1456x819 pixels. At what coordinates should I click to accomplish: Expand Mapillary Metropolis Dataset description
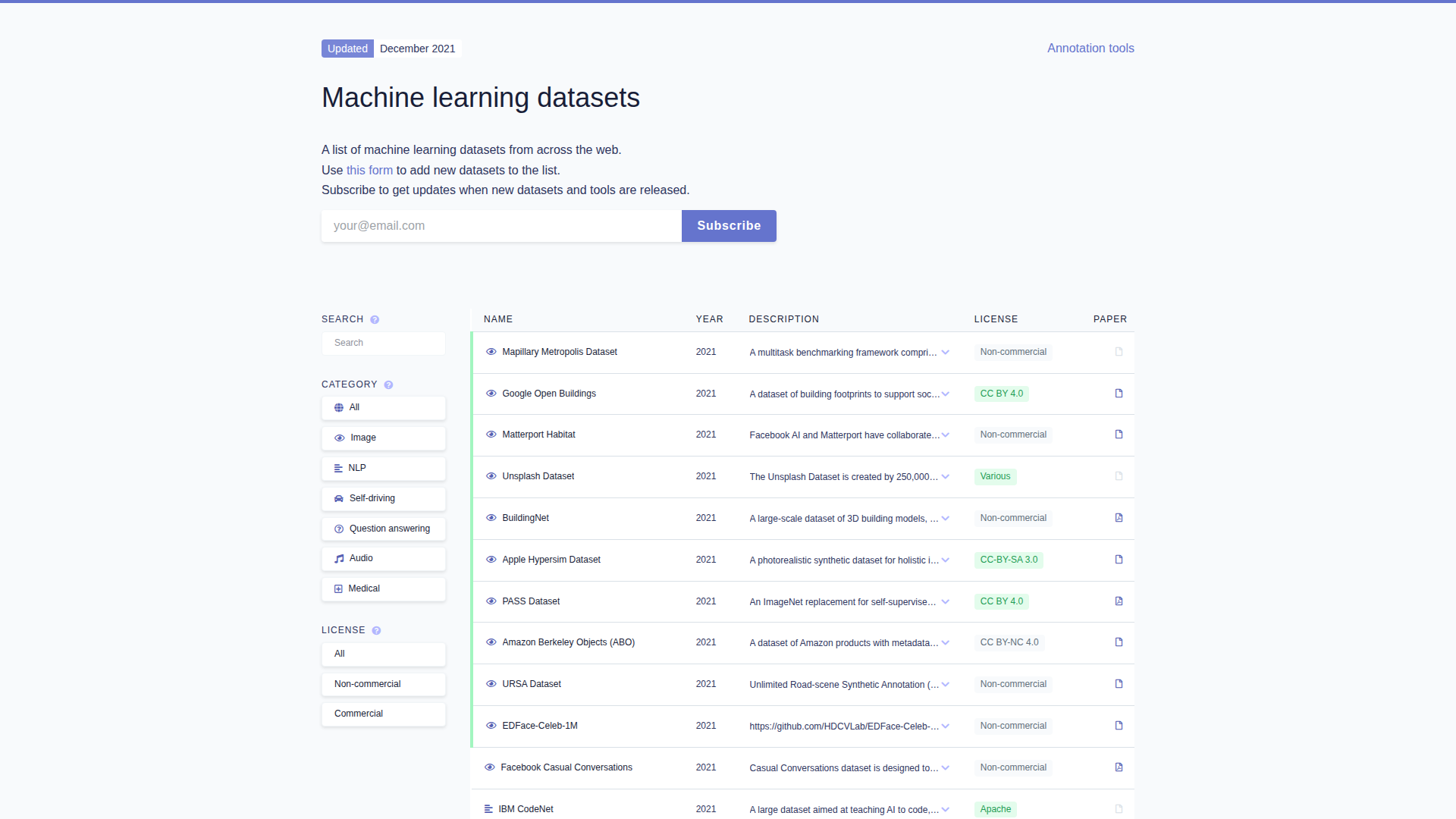tap(946, 352)
